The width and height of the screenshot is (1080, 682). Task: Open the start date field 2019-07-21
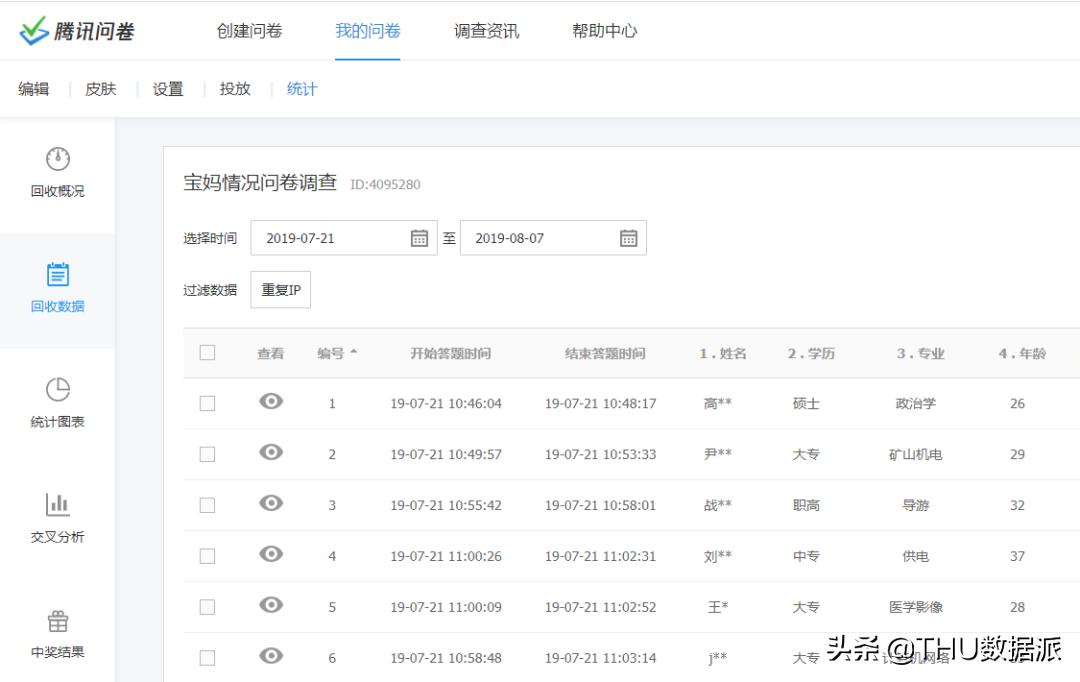pyautogui.click(x=330, y=237)
